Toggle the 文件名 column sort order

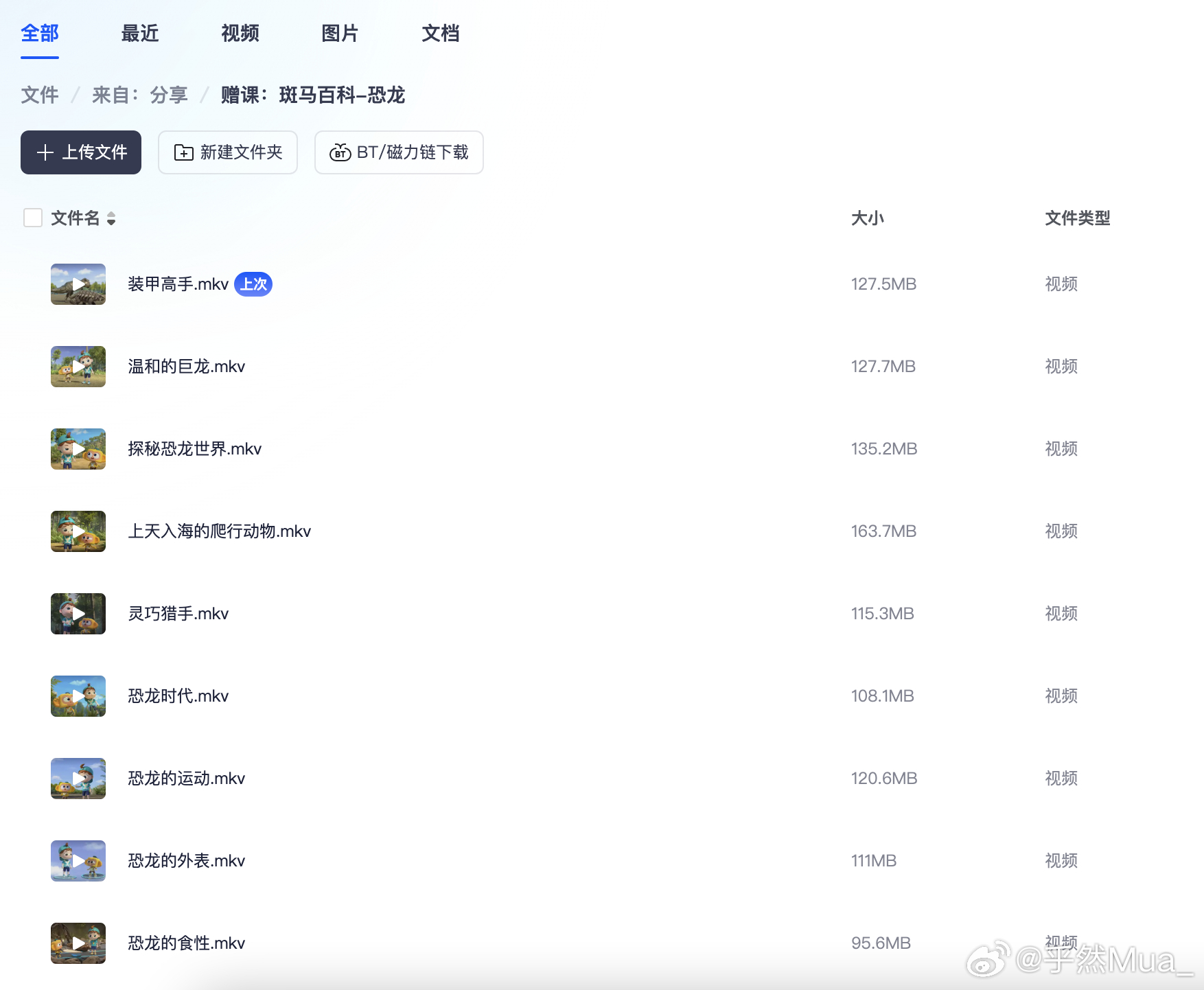[111, 218]
